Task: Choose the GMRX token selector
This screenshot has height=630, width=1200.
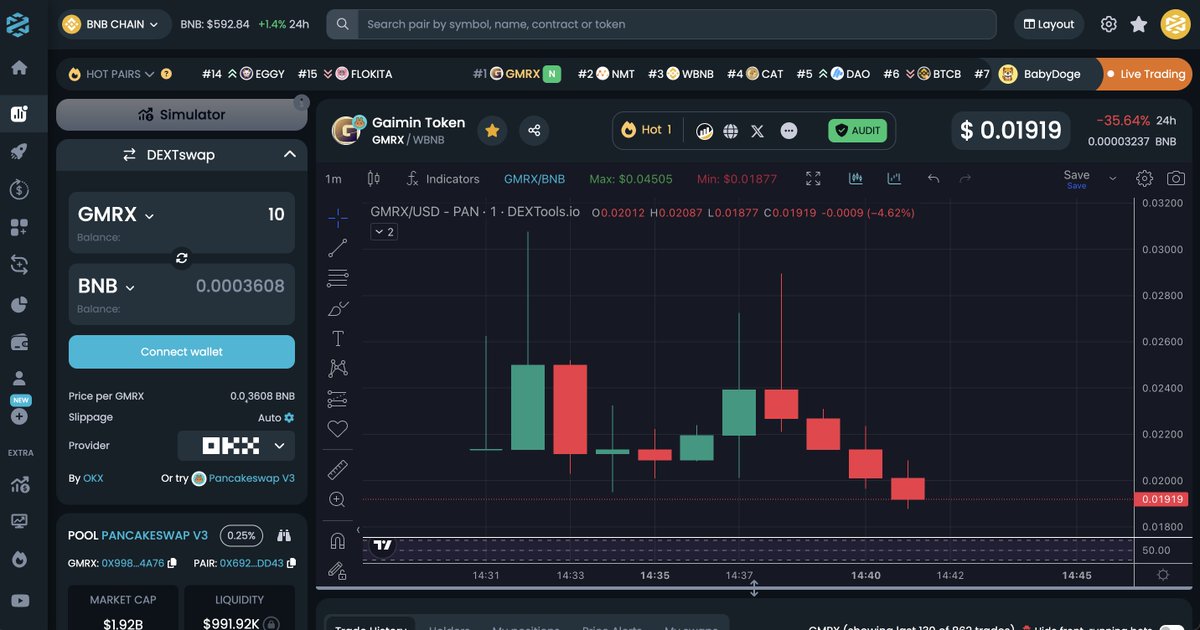Action: coord(116,214)
